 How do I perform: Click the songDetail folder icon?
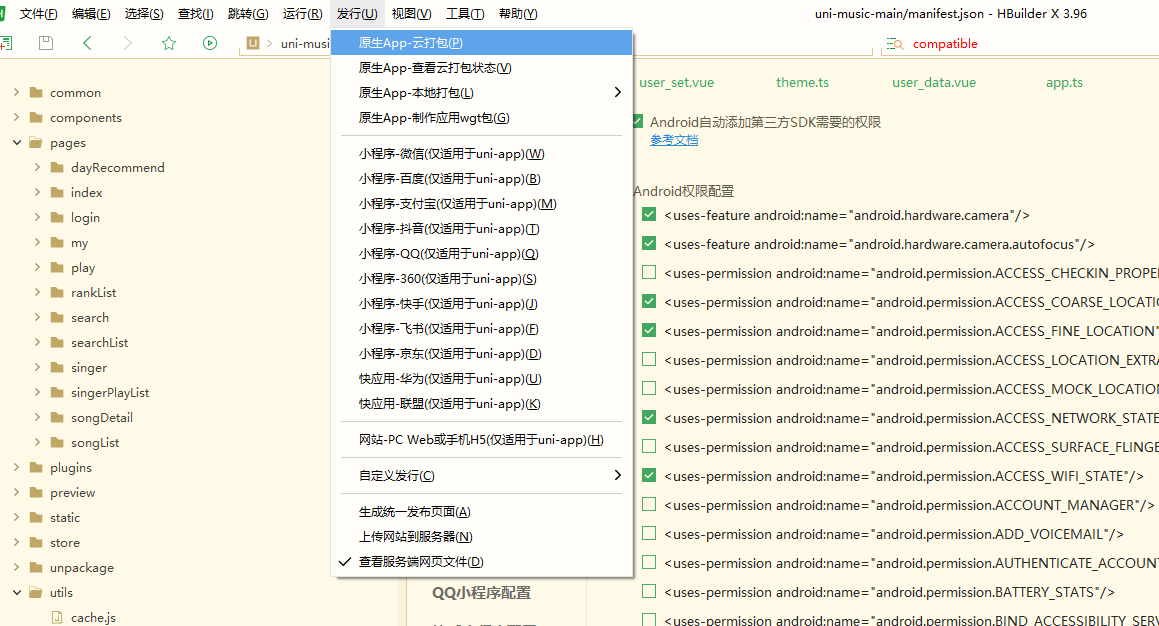pyautogui.click(x=57, y=418)
